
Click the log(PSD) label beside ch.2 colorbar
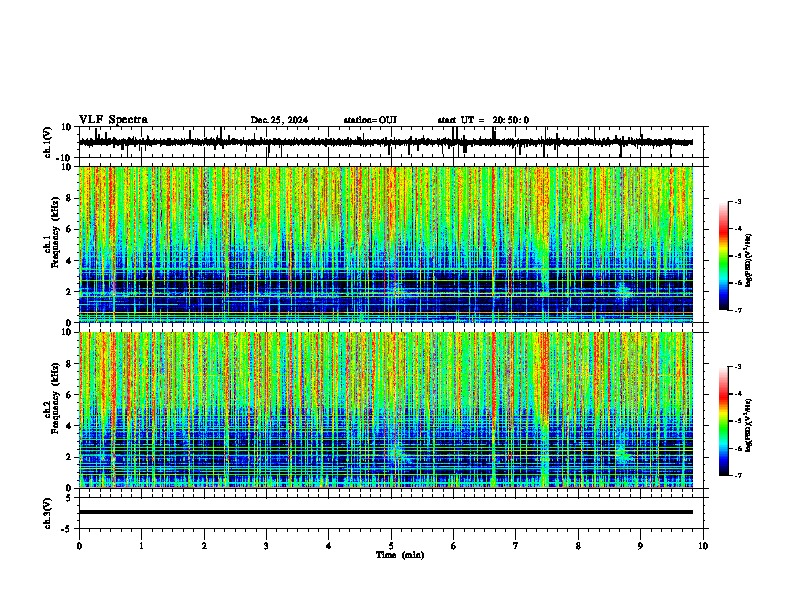pos(749,425)
